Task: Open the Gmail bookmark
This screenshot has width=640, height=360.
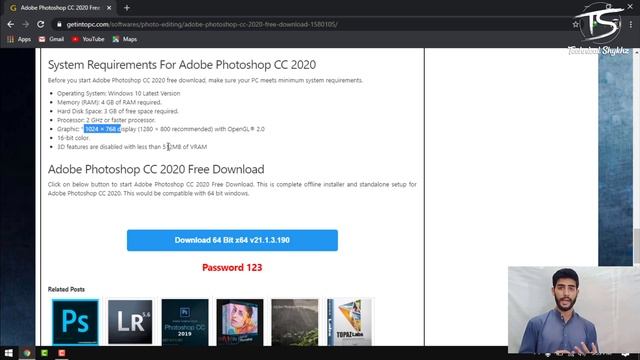Action: tap(51, 39)
